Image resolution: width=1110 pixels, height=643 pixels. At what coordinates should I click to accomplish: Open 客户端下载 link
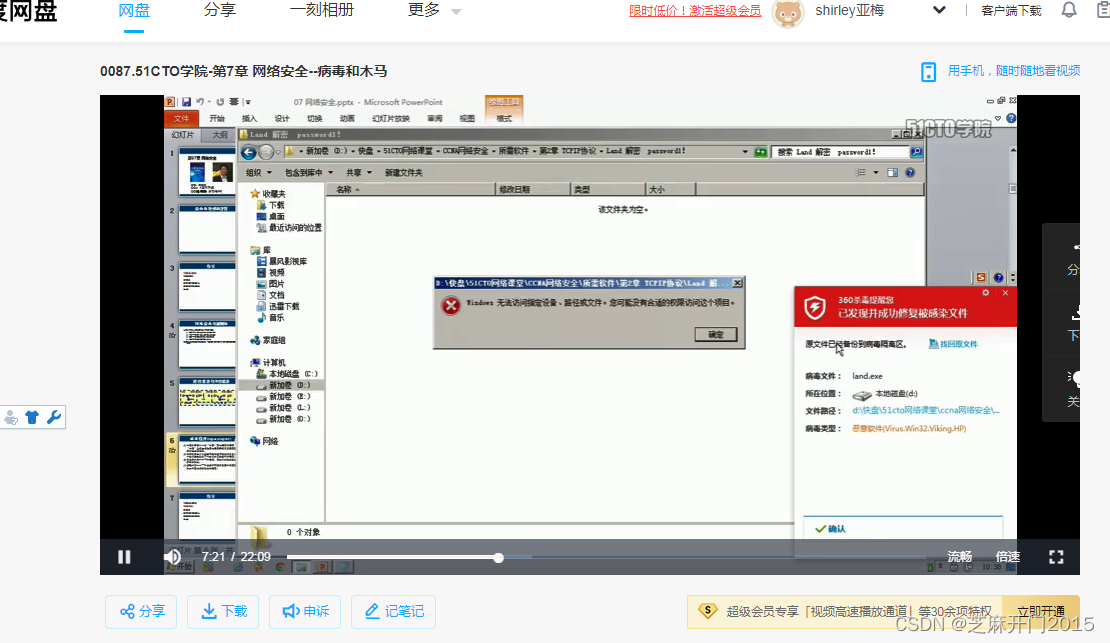[x=1011, y=11]
